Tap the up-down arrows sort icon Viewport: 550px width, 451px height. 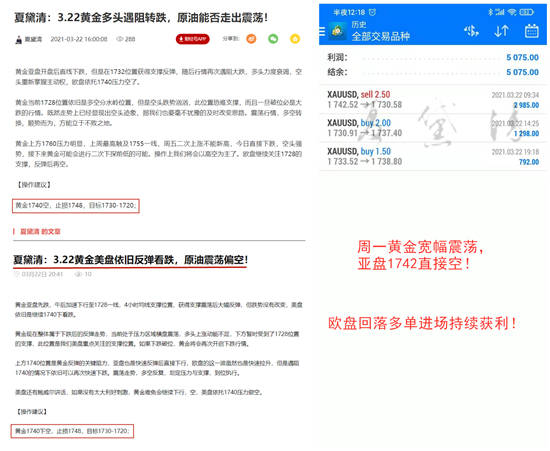[501, 31]
